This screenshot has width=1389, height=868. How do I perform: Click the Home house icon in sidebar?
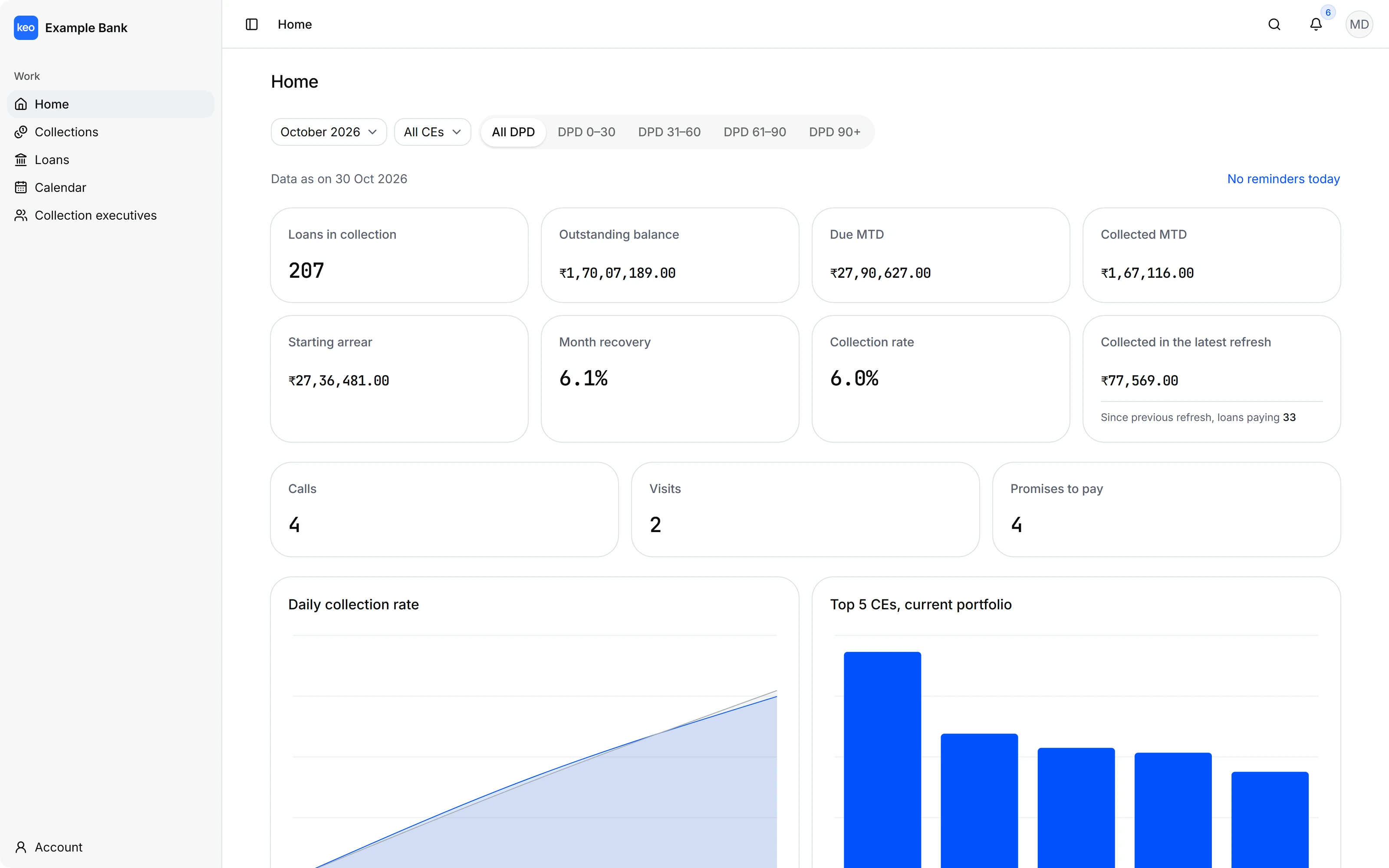(x=21, y=104)
